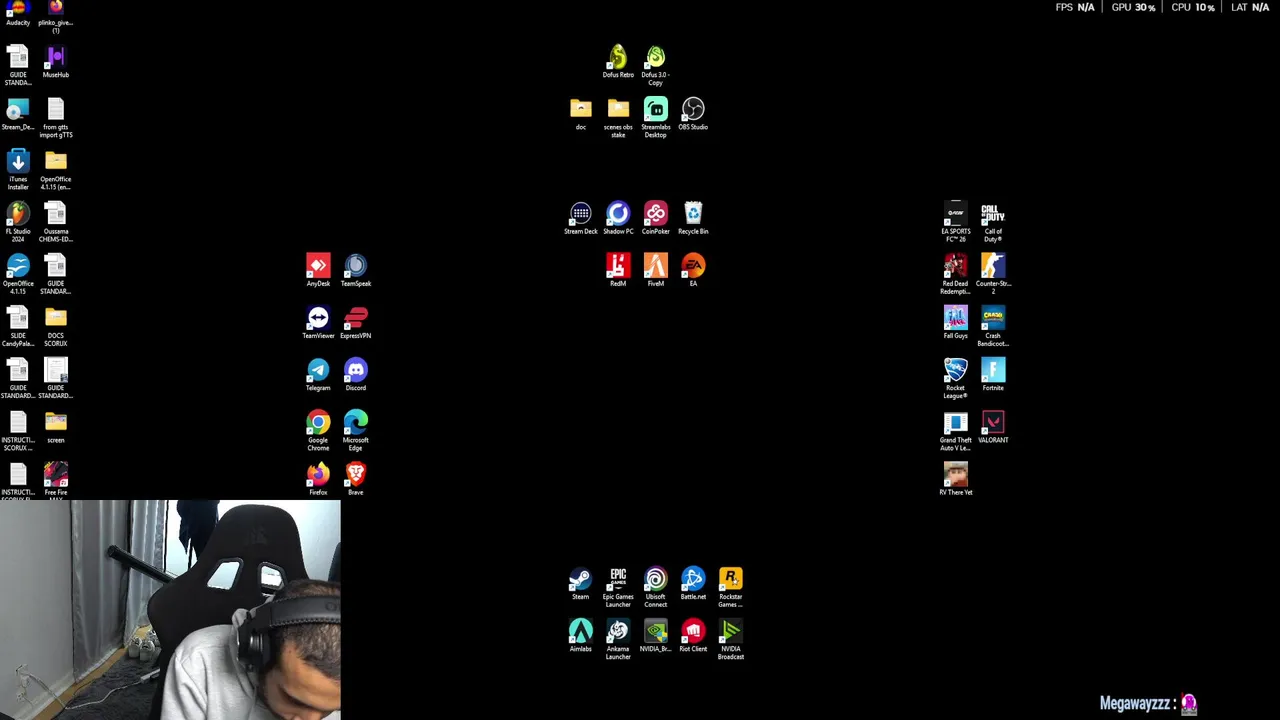The image size is (1280, 720).
Task: Select the Counter-Strike 2 icon
Action: 993,274
